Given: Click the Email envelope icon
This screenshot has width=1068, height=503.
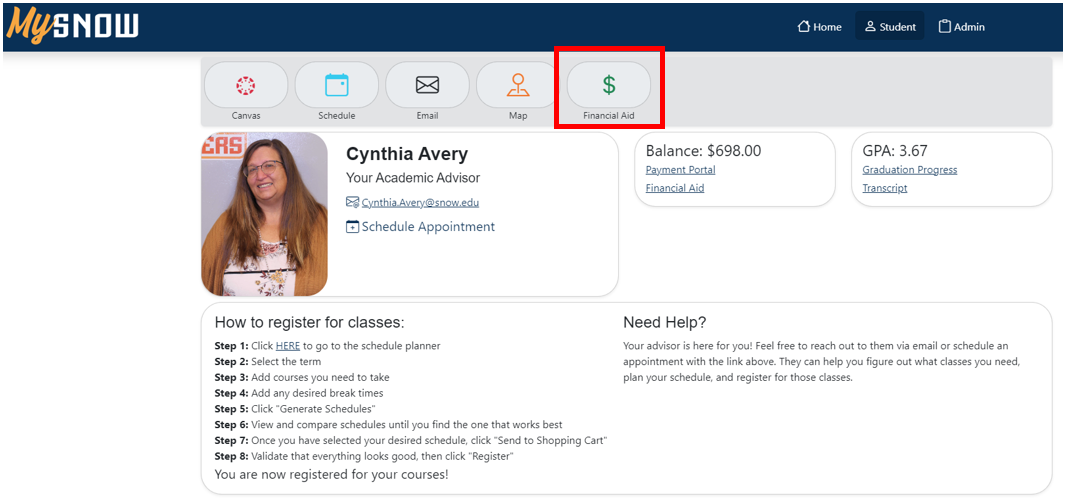Looking at the screenshot, I should 427,86.
